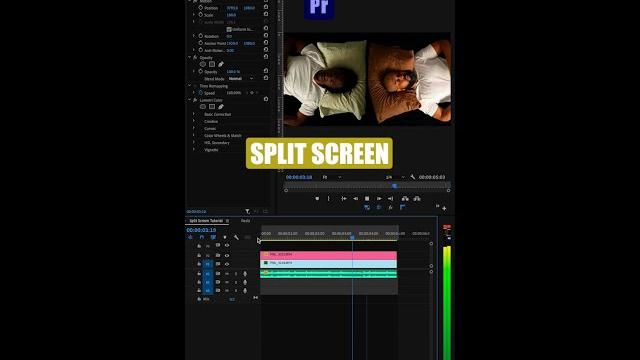Toggle Uniform Scale checkbox
640x360 pixels.
coord(229,29)
